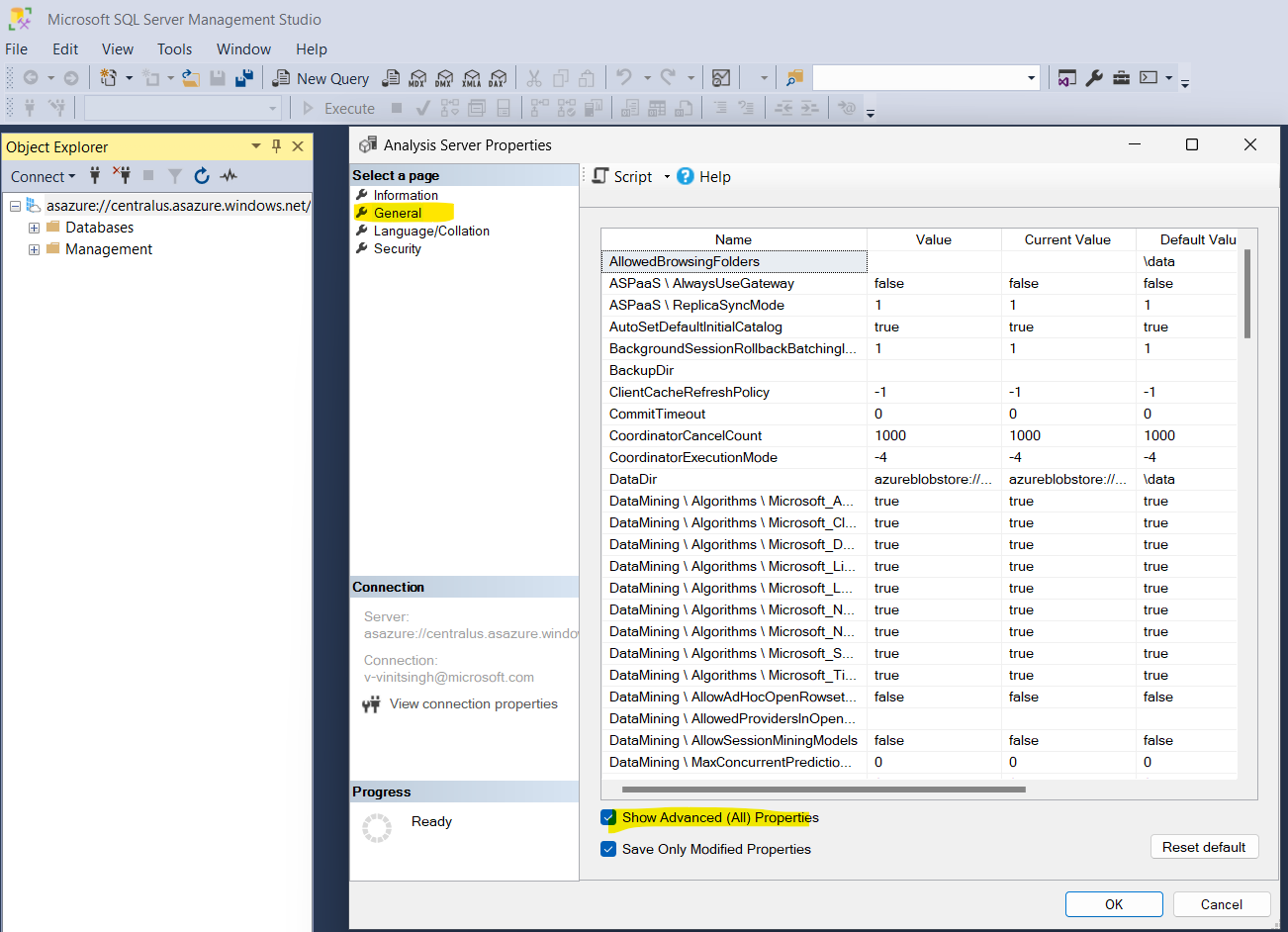Open the Edit menu
Screen dimensions: 1288x932
[x=65, y=48]
